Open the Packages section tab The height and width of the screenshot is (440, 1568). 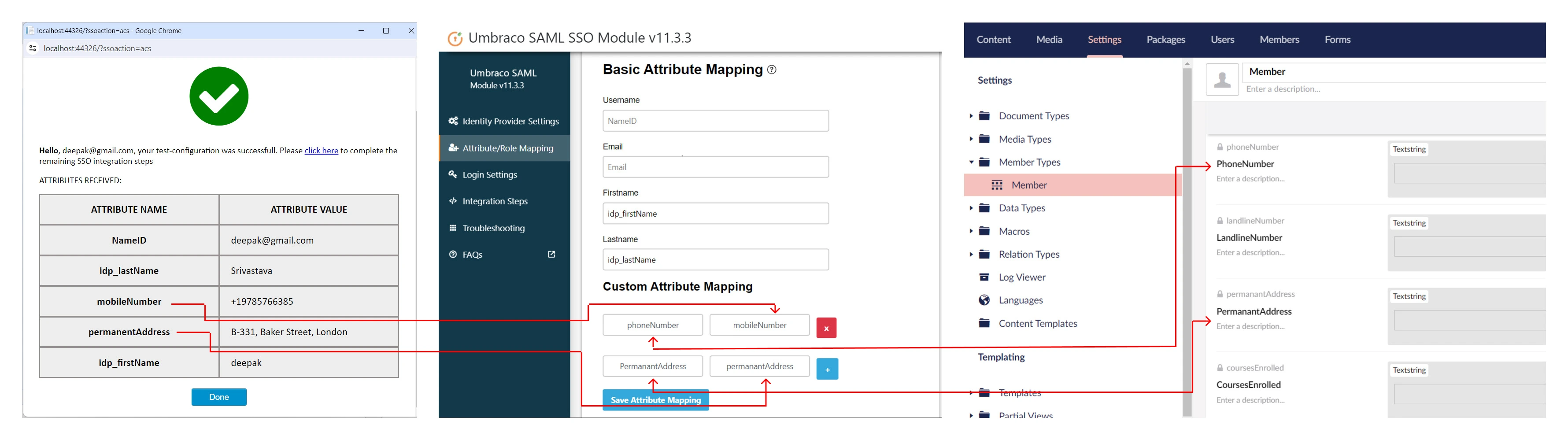click(1166, 40)
